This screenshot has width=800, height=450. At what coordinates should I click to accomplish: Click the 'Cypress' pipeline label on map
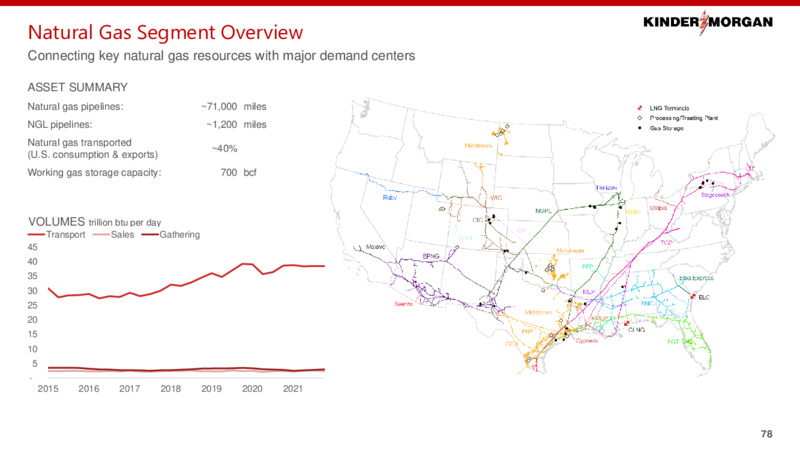click(587, 341)
